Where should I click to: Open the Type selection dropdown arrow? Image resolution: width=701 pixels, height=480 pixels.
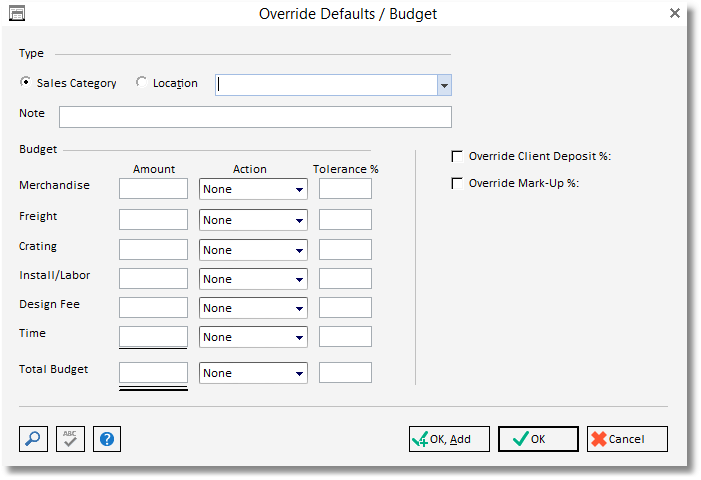(x=444, y=85)
